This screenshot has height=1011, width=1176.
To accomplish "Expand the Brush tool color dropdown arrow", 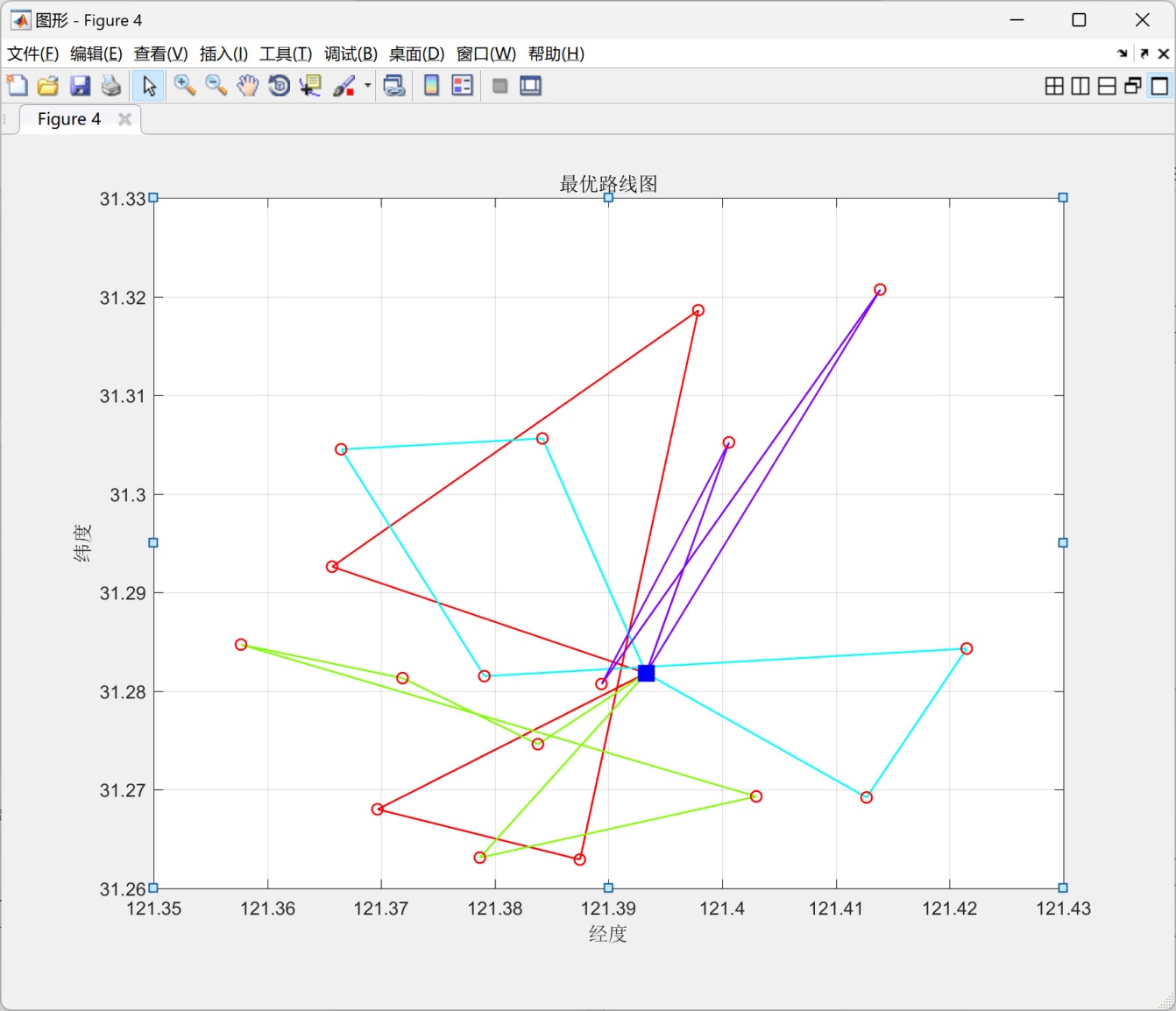I will 367,86.
